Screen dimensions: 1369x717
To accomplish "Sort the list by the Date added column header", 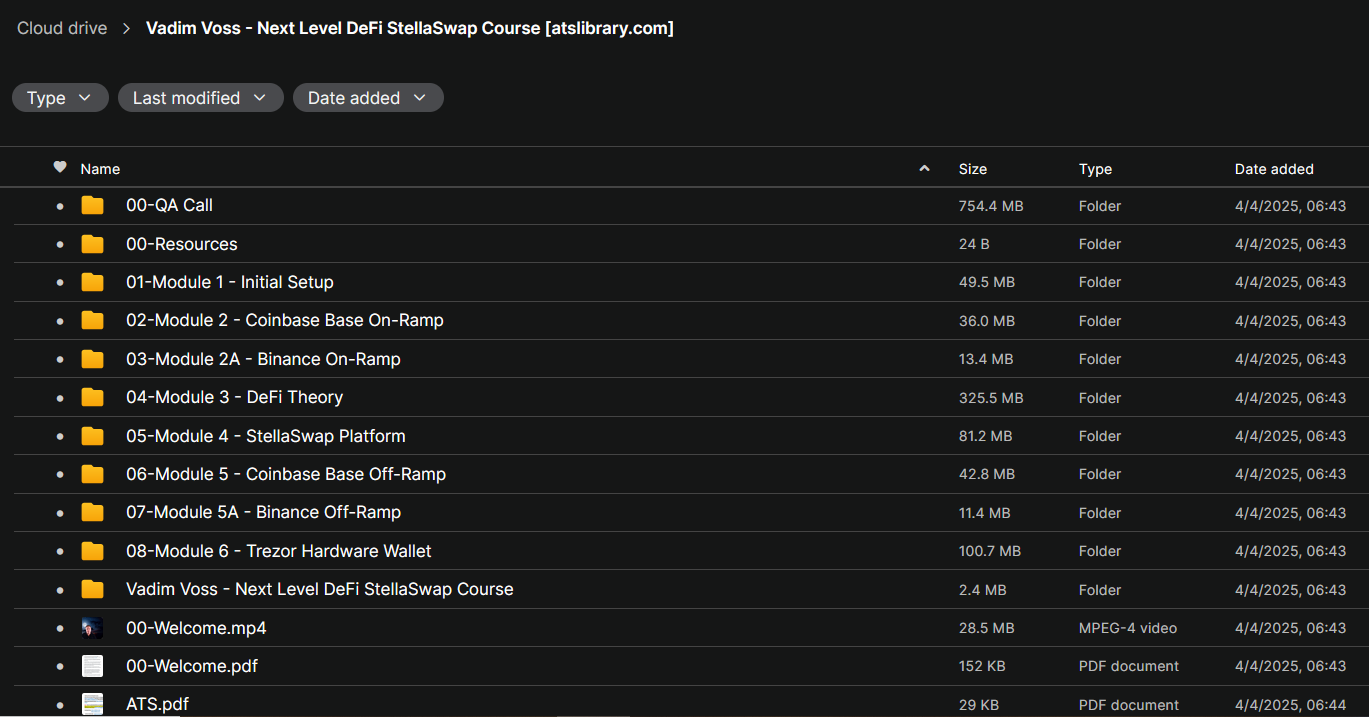I will point(1273,169).
